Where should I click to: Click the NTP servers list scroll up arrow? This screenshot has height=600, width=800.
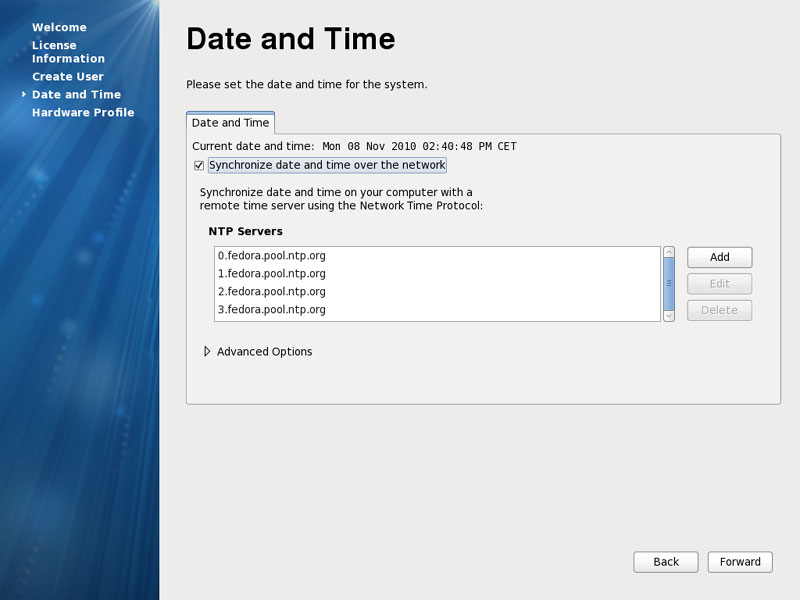pos(669,252)
